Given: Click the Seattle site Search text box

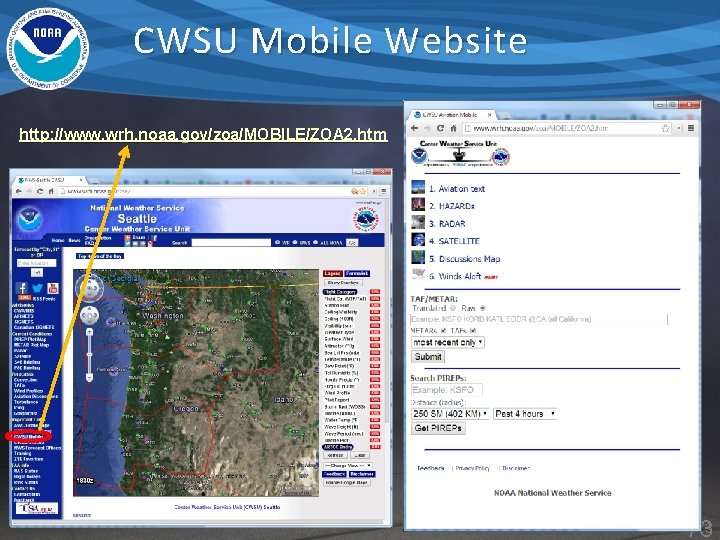Looking at the screenshot, I should 231,242.
